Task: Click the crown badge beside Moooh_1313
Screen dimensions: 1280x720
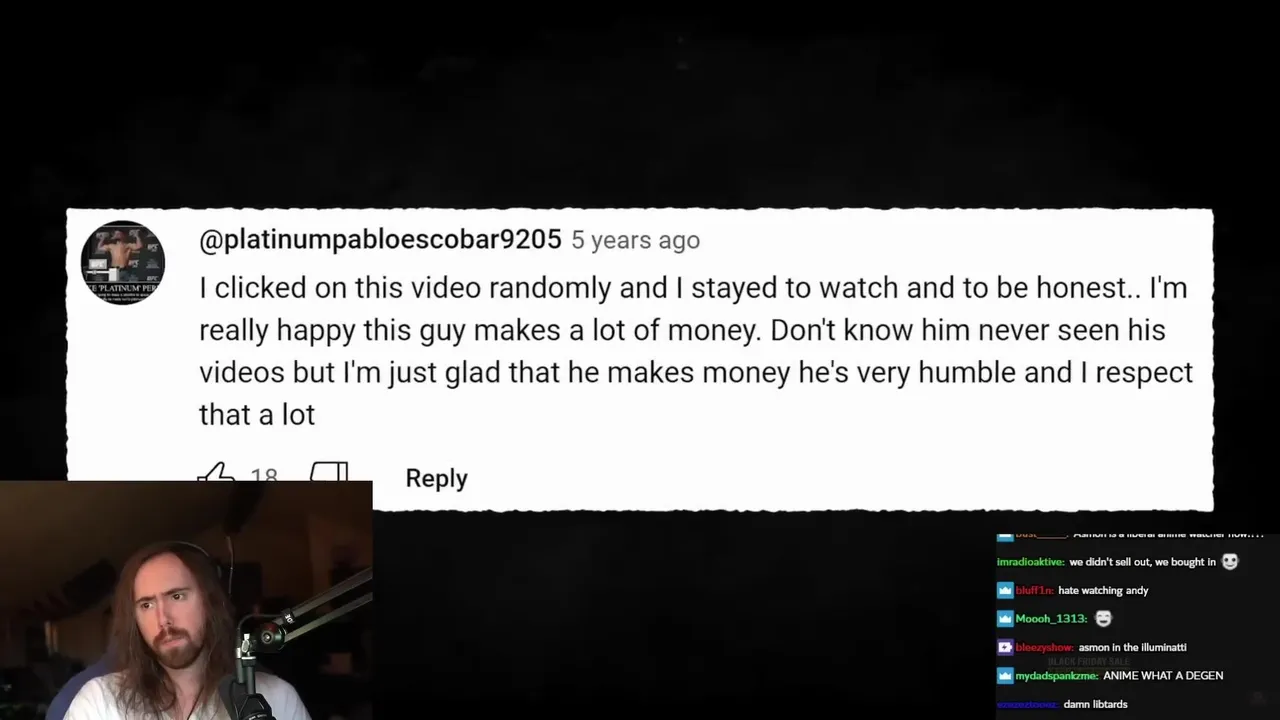Action: [x=1005, y=619]
